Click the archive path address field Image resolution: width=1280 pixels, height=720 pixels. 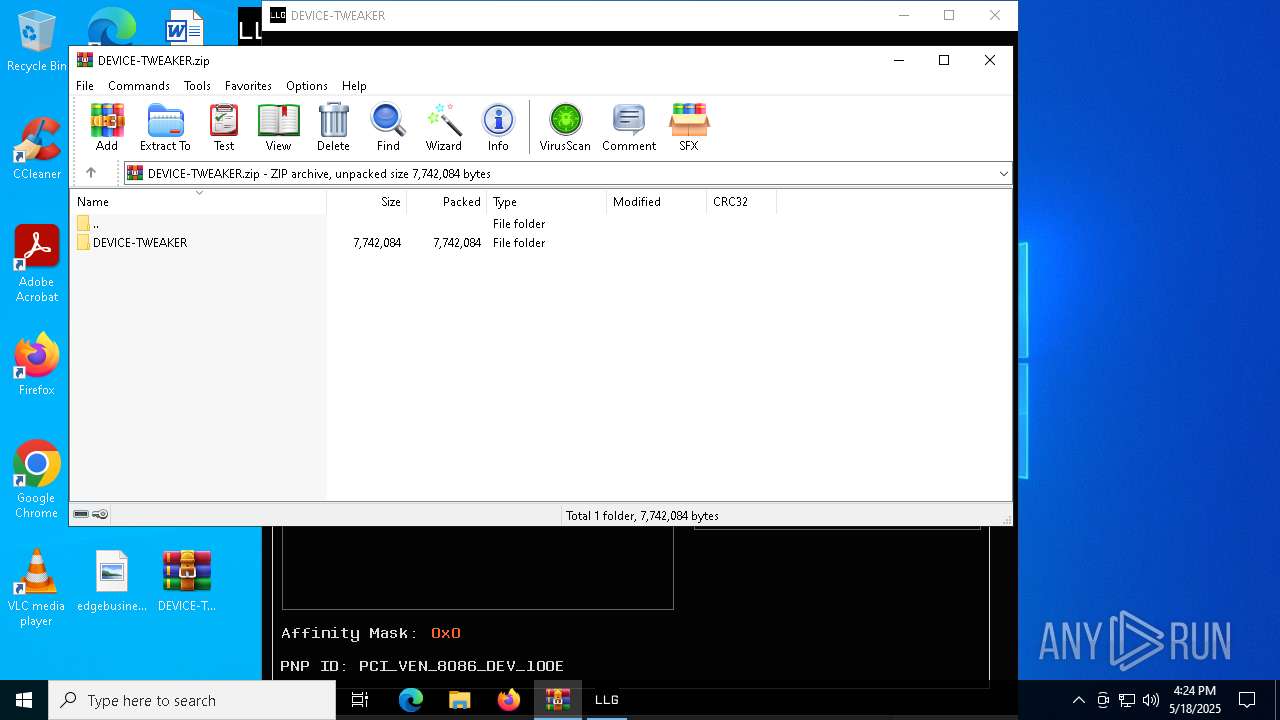pyautogui.click(x=566, y=174)
